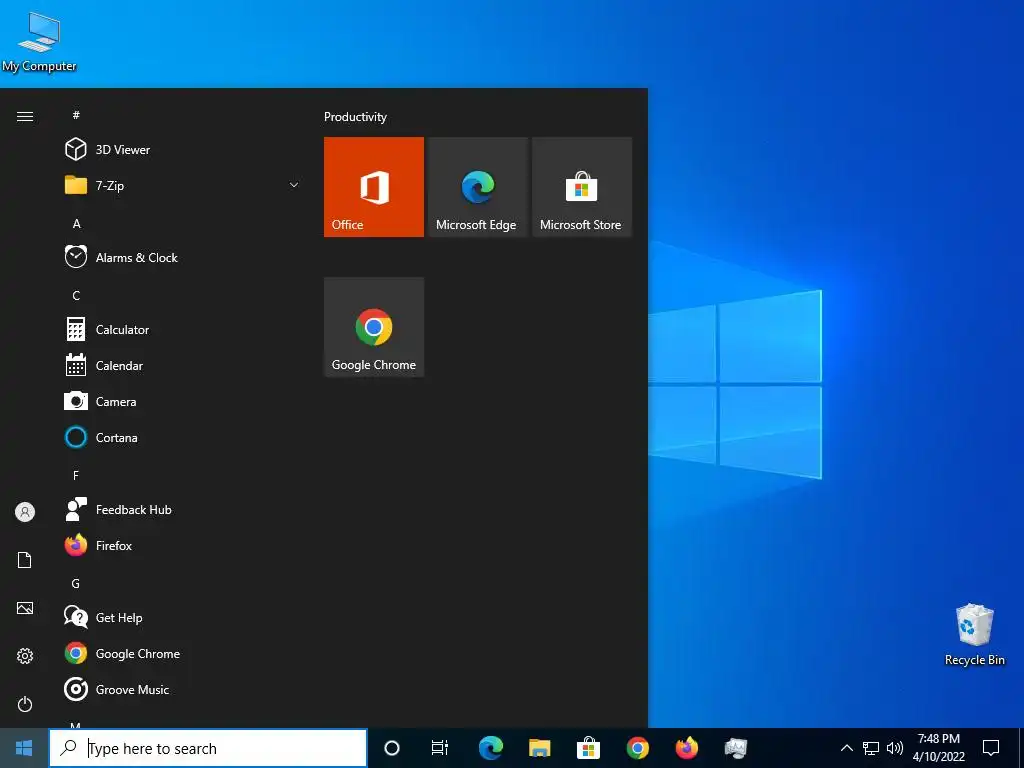This screenshot has height=768, width=1024.
Task: Focus the taskbar search box
Action: 208,748
